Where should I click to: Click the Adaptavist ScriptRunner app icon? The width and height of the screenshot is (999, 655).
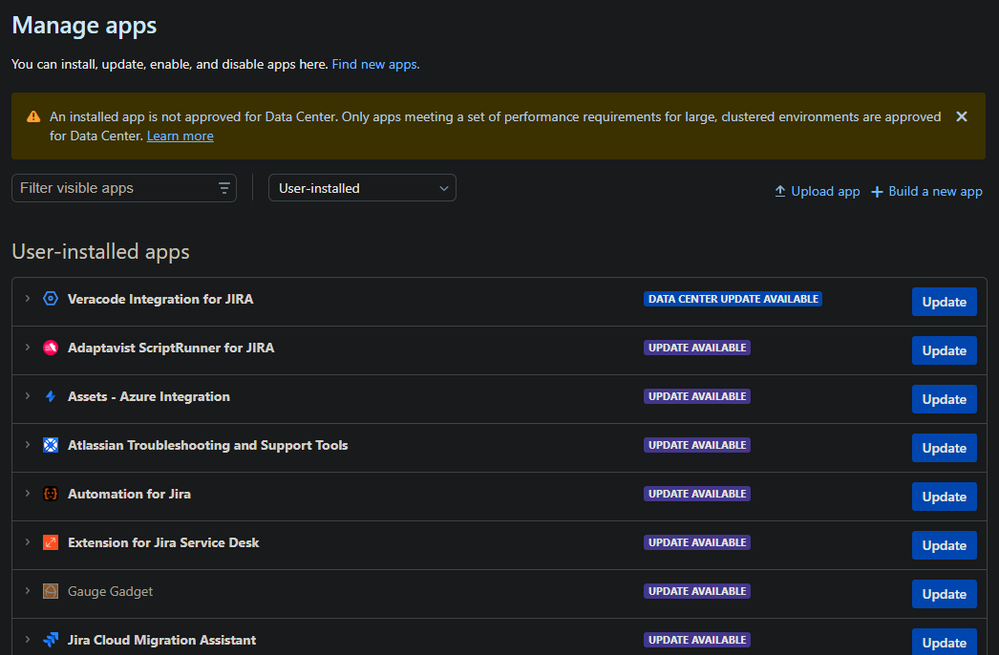[x=50, y=347]
